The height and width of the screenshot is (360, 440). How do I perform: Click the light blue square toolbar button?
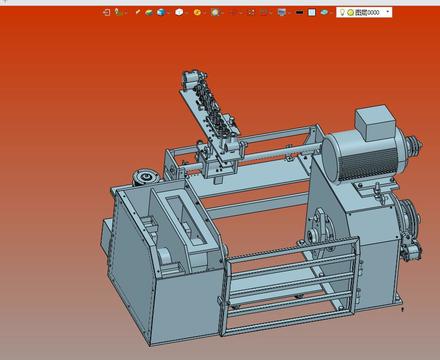point(312,12)
